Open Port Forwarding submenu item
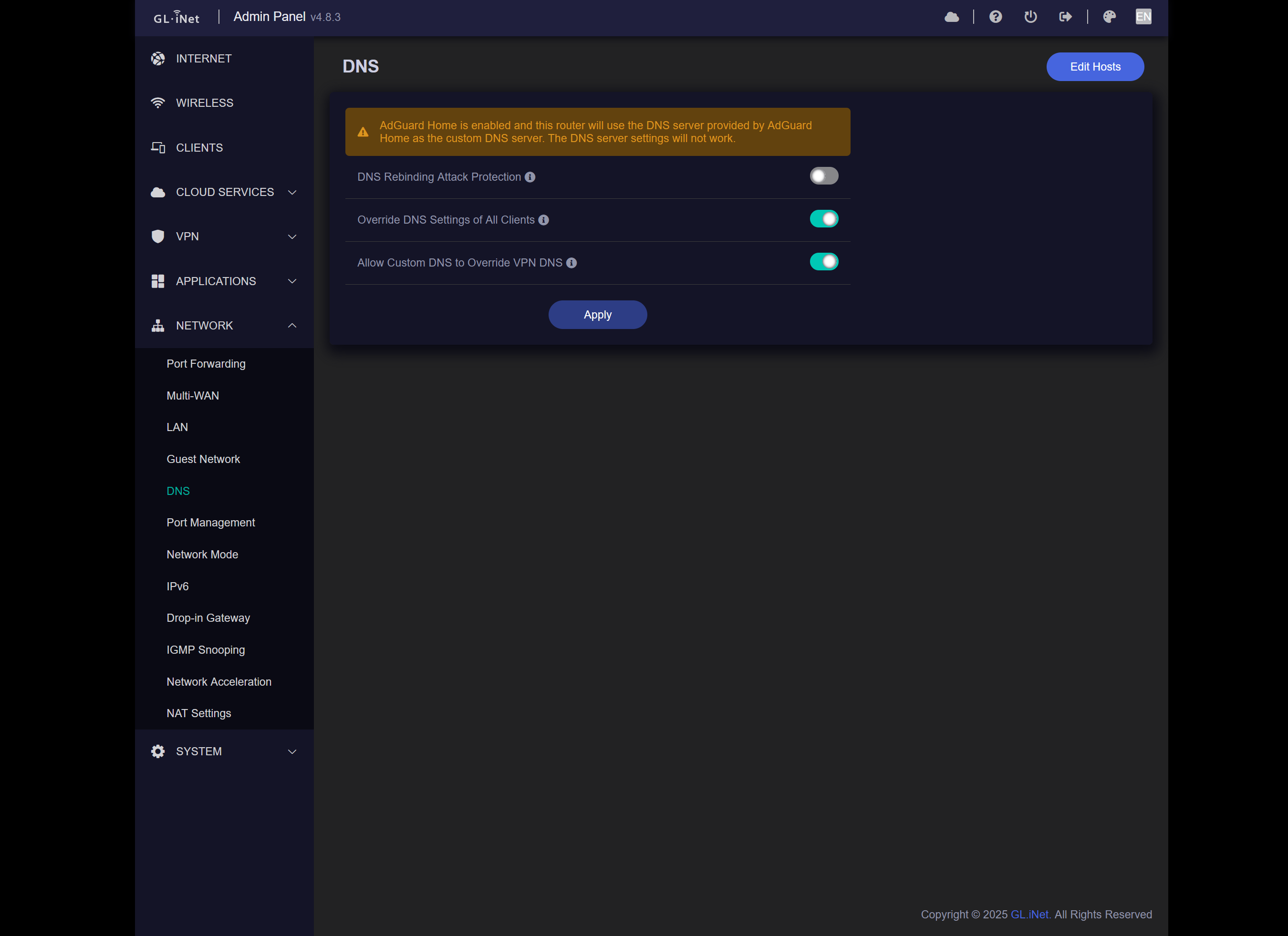1288x936 pixels. tap(206, 364)
